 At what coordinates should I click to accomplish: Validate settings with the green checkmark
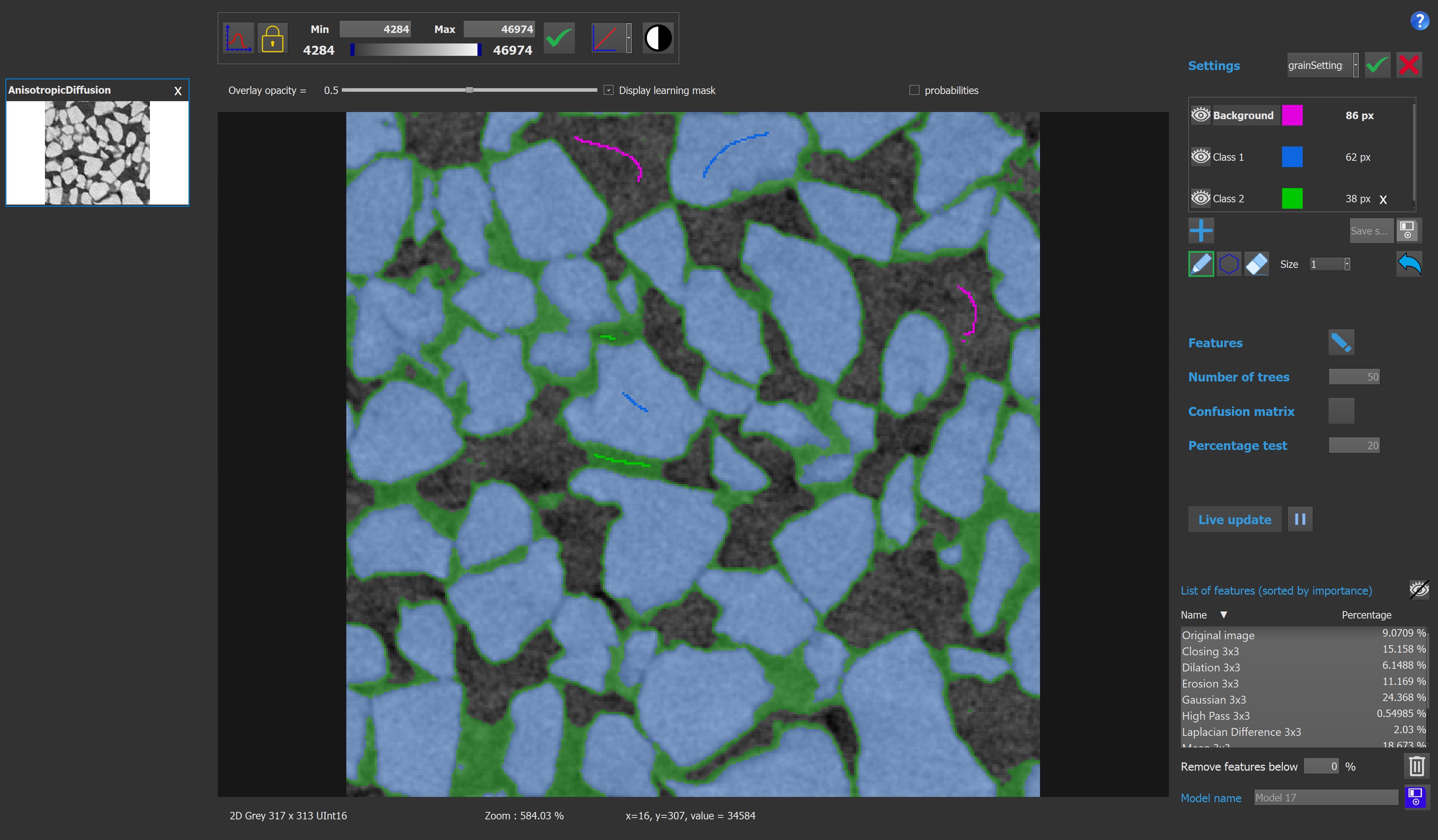(1378, 64)
